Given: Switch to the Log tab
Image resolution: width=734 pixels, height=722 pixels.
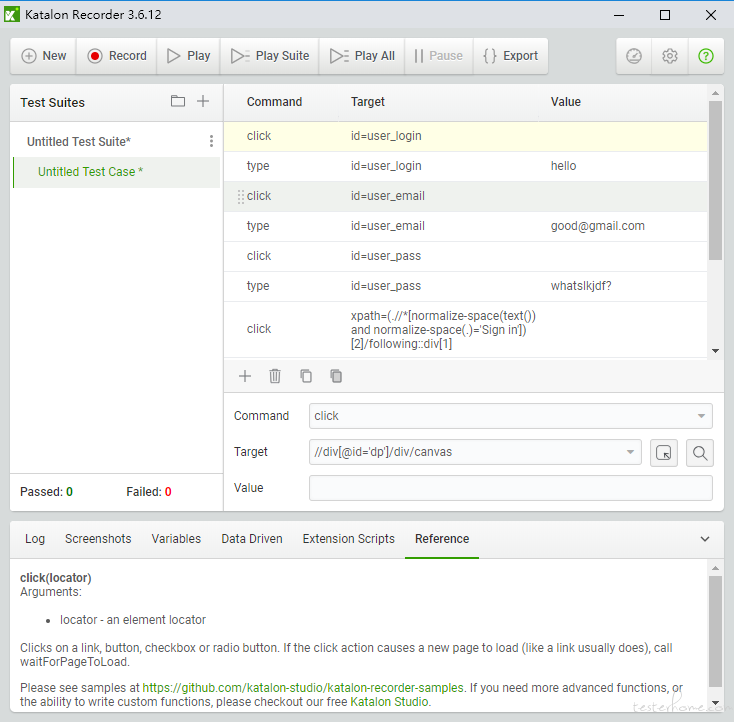Looking at the screenshot, I should tap(35, 539).
